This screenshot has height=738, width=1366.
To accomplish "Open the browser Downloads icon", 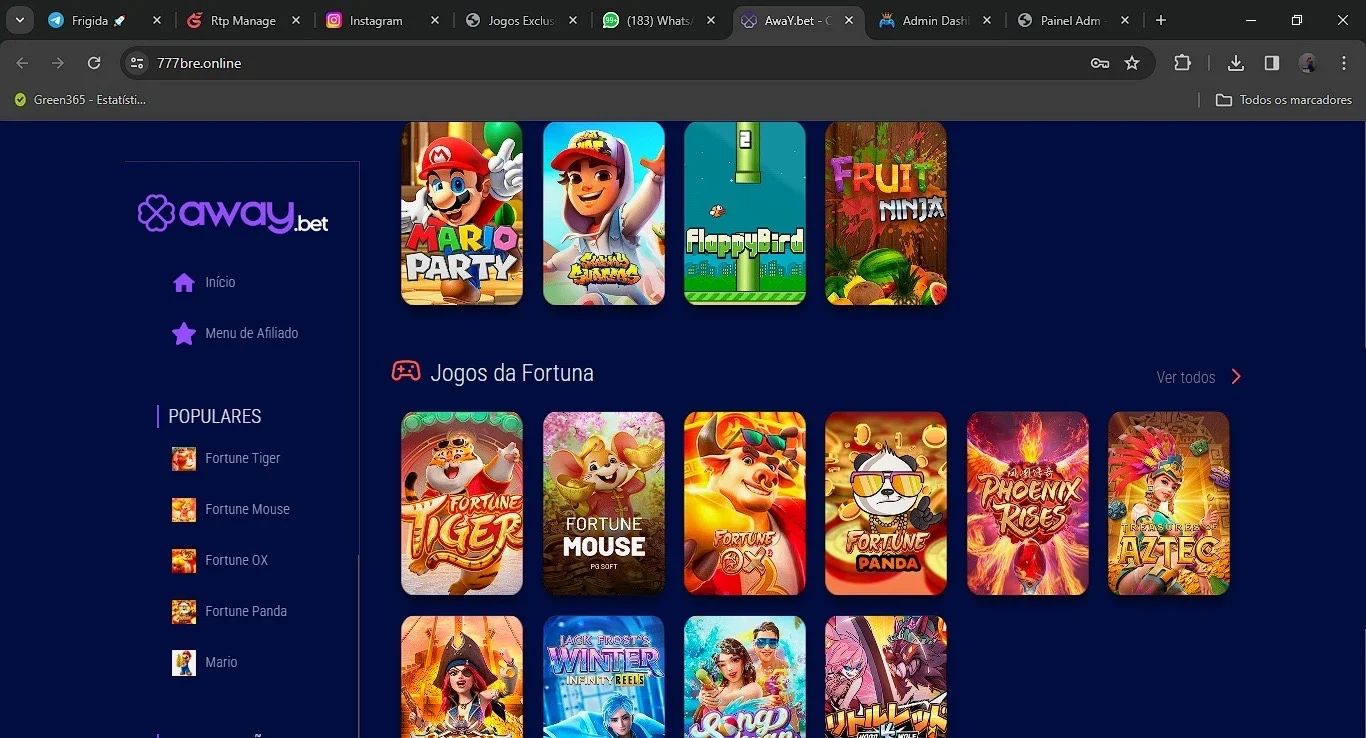I will pyautogui.click(x=1236, y=63).
